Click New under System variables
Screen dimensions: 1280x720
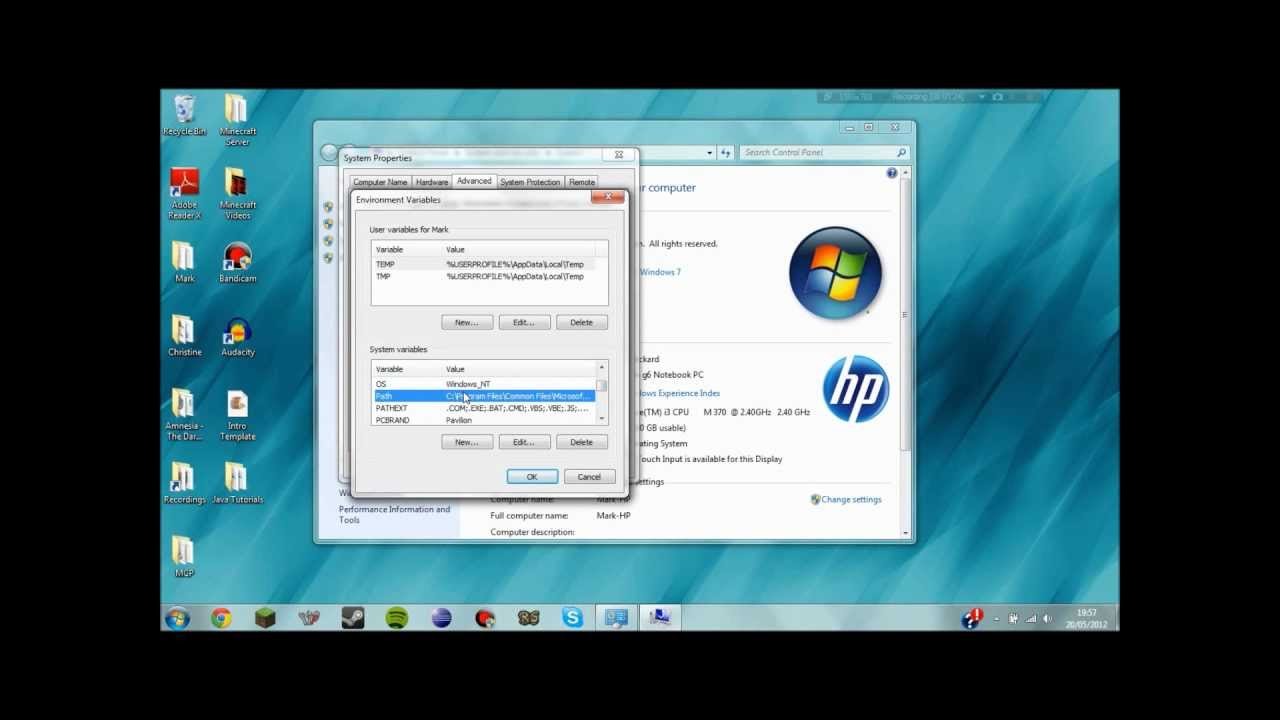point(467,442)
